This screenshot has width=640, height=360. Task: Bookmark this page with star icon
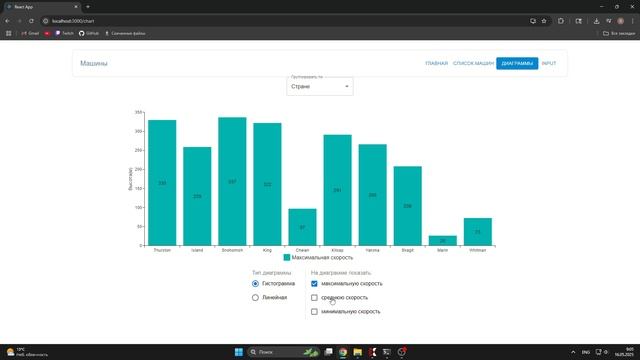tap(544, 21)
